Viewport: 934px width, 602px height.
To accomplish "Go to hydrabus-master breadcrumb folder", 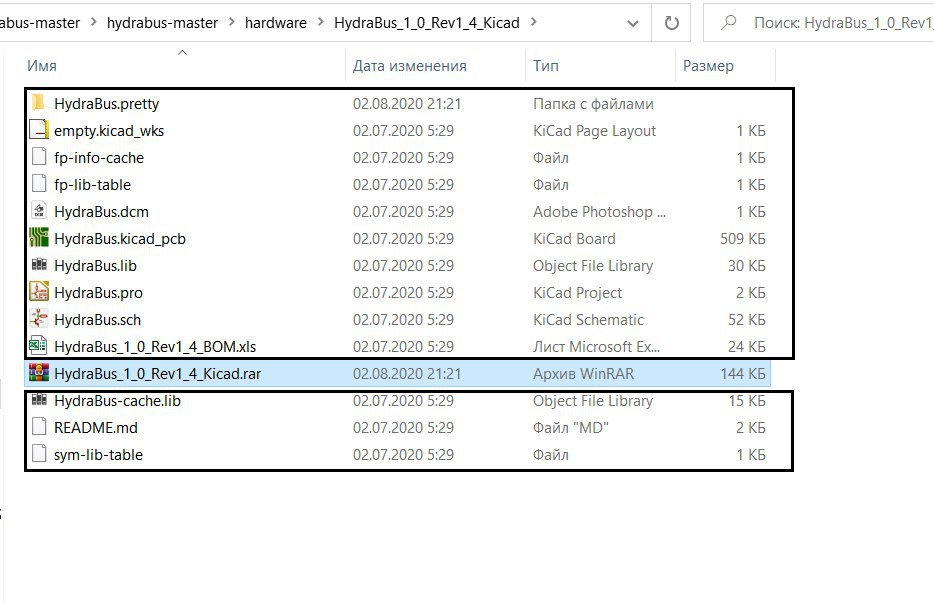I will [x=162, y=23].
